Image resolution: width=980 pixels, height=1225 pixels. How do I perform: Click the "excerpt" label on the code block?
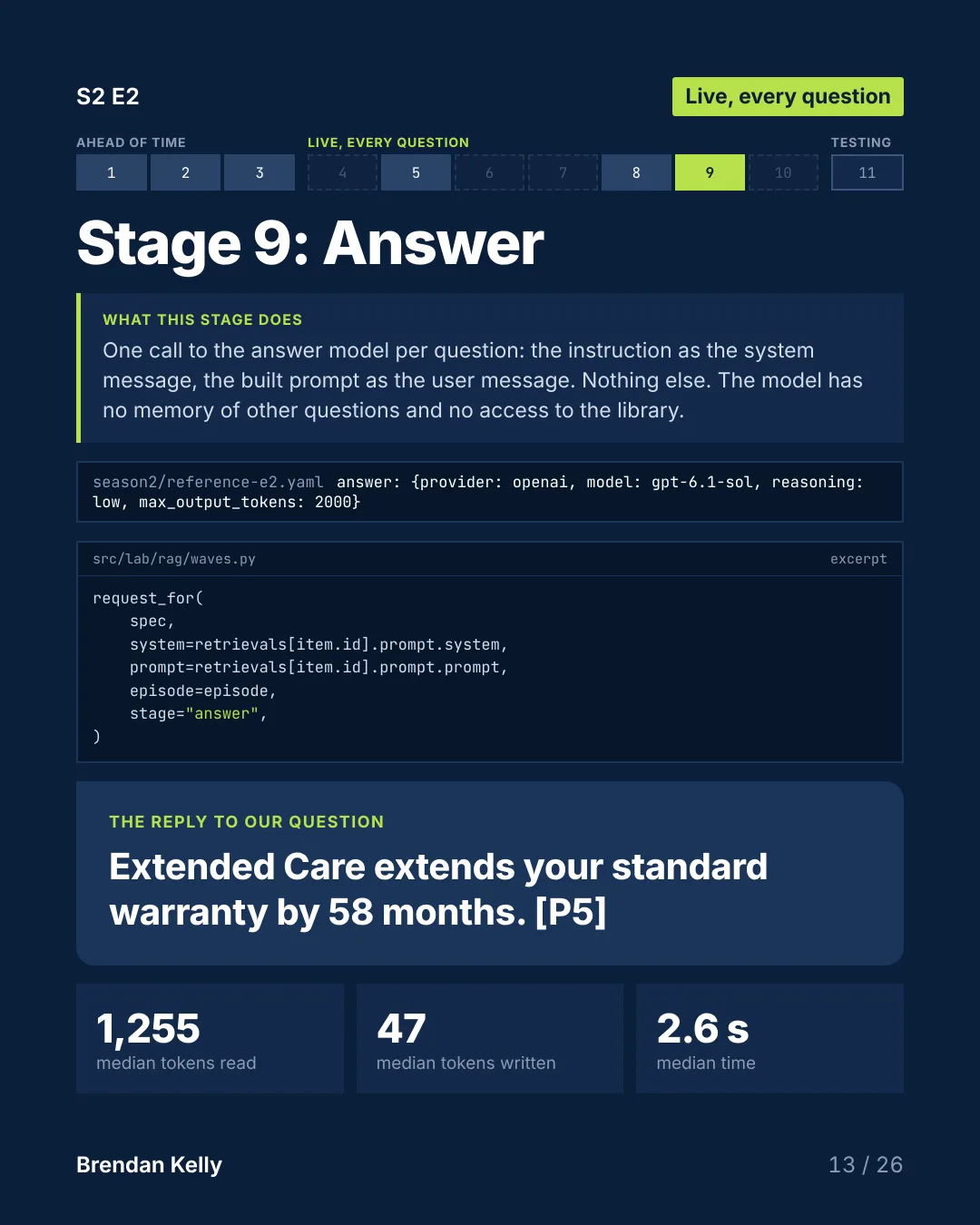pyautogui.click(x=858, y=559)
